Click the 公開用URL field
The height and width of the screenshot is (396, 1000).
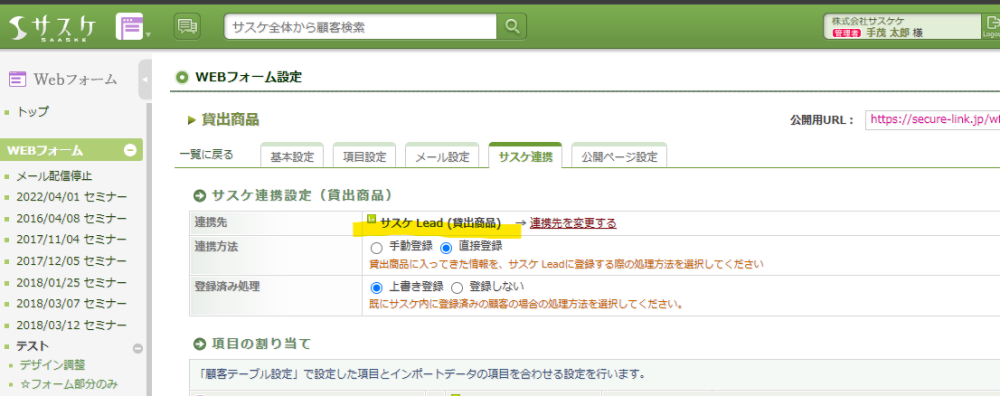click(932, 119)
